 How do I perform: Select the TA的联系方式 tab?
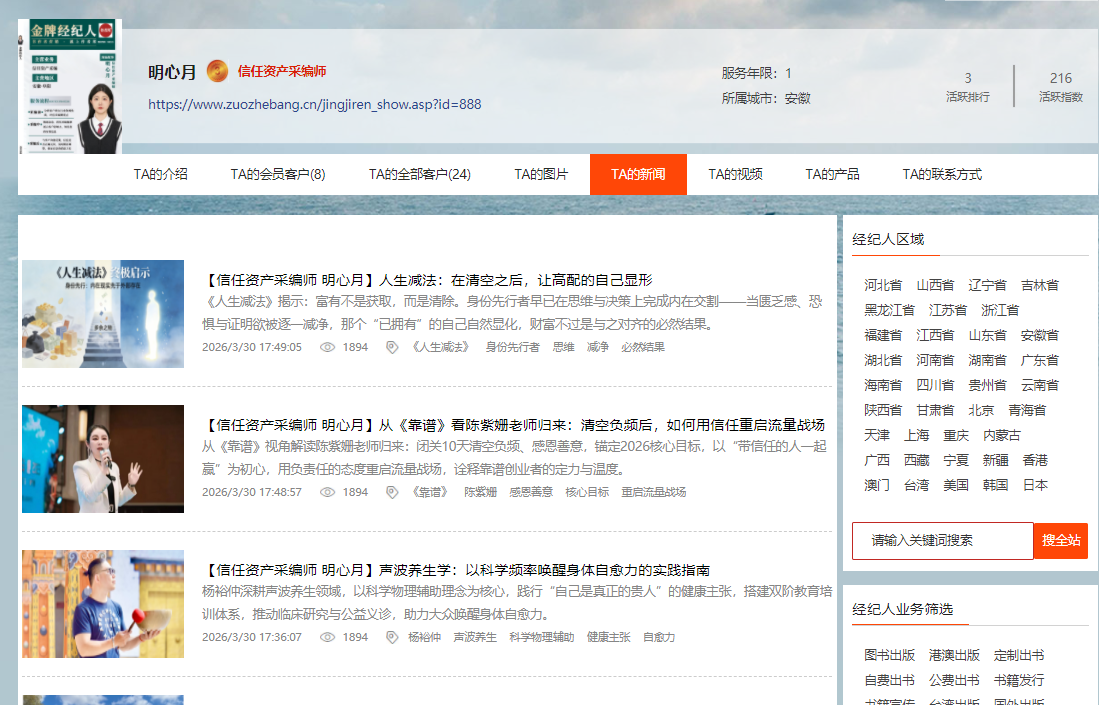pos(941,174)
